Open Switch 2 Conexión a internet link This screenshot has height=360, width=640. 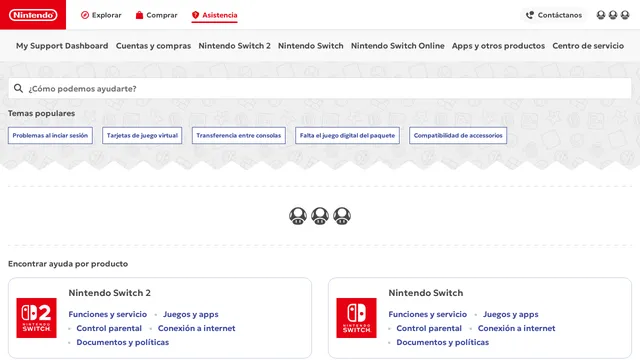click(197, 328)
